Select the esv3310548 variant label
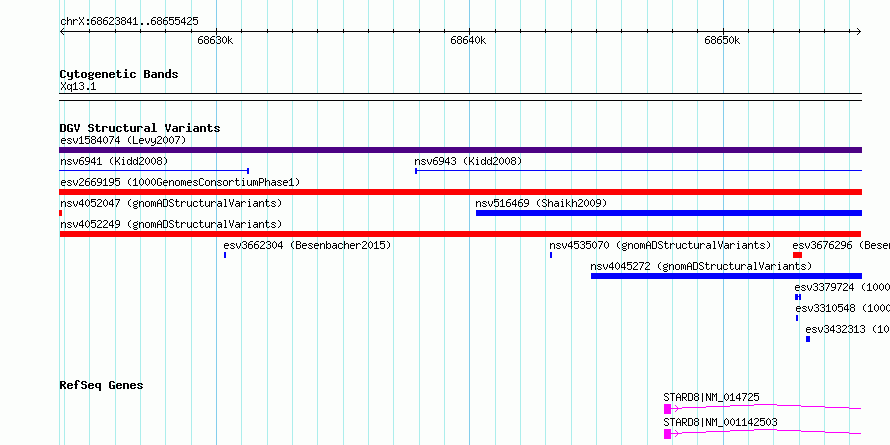Image resolution: width=890 pixels, height=445 pixels. [842, 308]
